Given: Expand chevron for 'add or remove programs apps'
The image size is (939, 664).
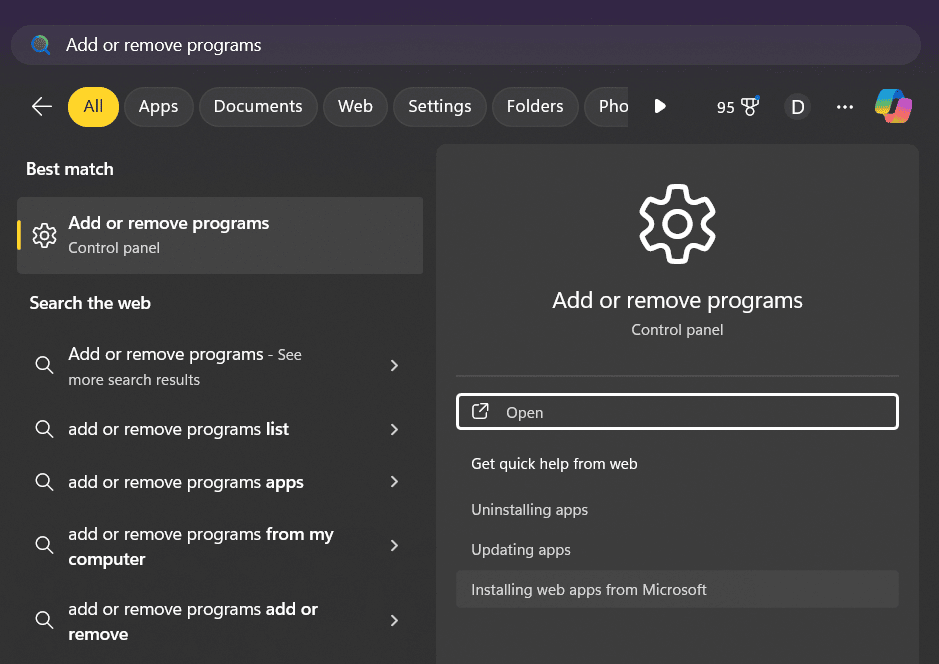Looking at the screenshot, I should click(394, 481).
